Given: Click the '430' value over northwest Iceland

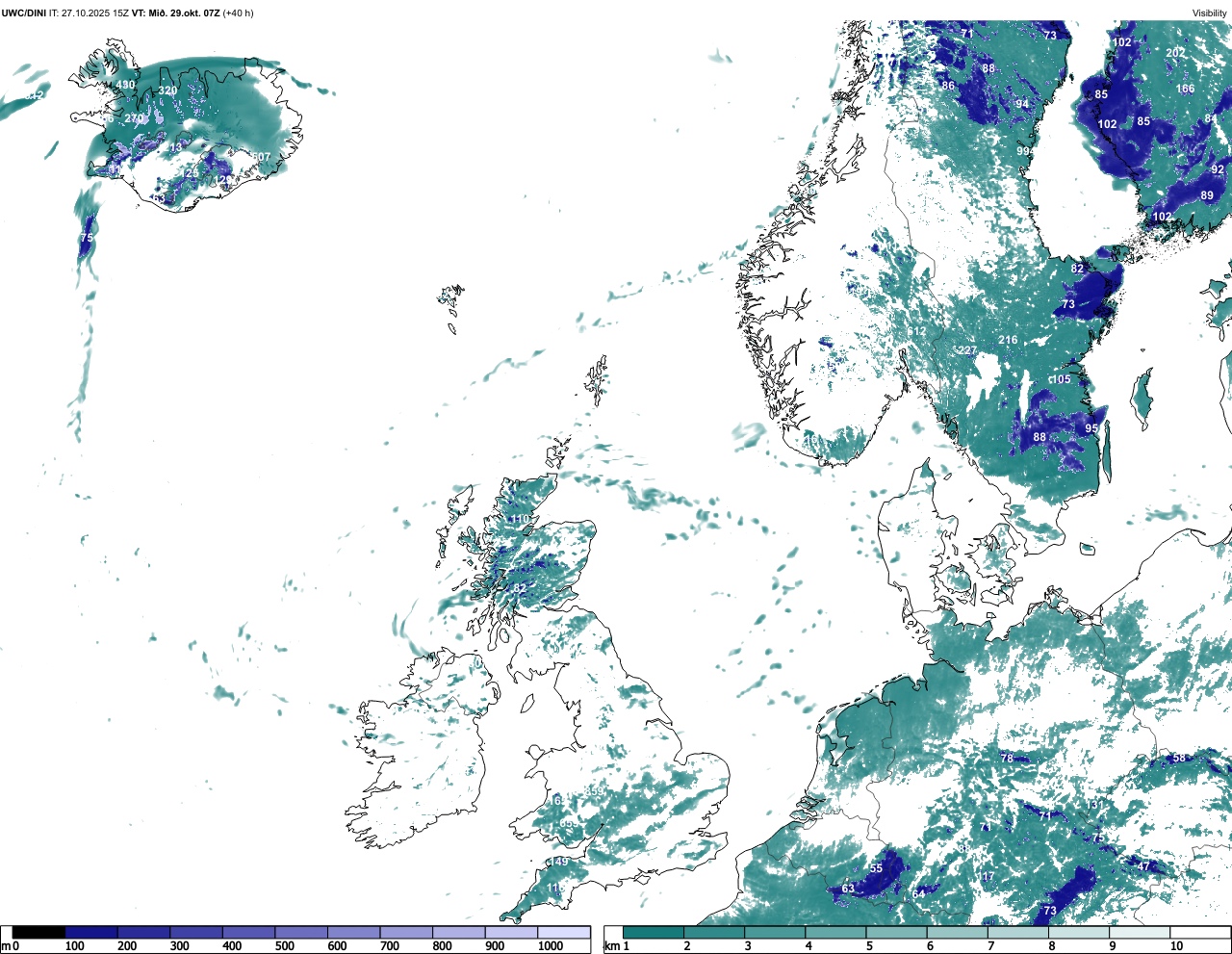Looking at the screenshot, I should click(125, 85).
